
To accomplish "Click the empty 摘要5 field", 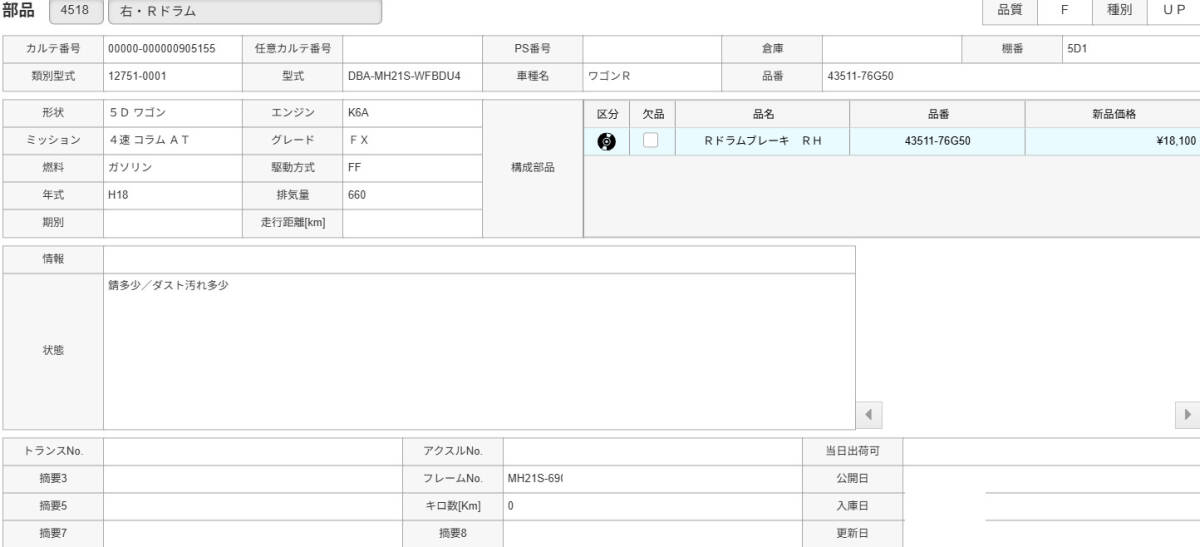I will click(252, 506).
